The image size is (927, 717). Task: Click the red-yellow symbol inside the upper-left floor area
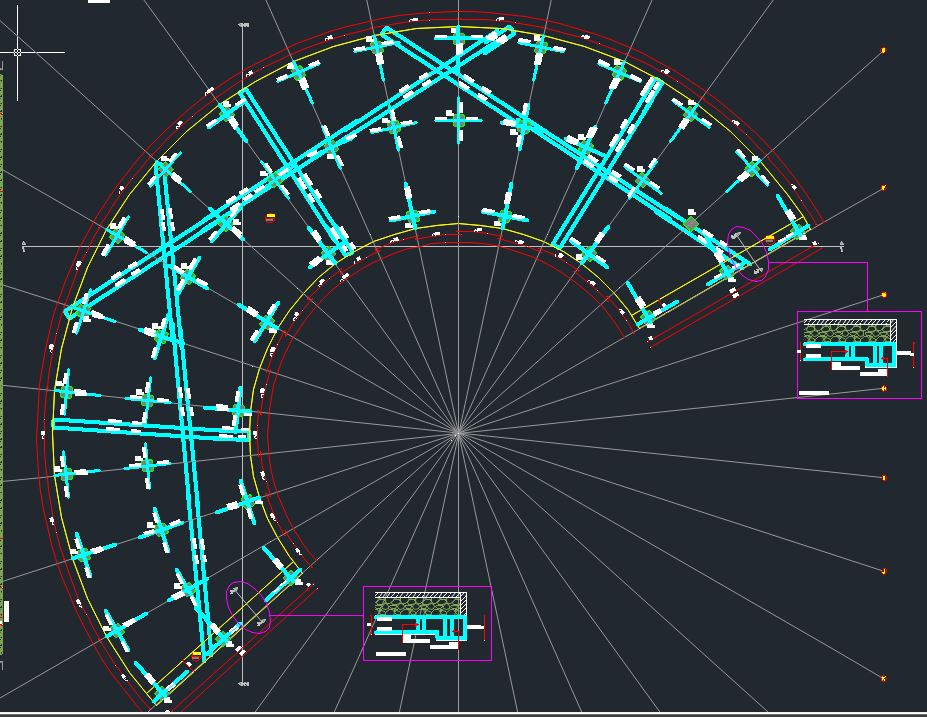click(270, 218)
